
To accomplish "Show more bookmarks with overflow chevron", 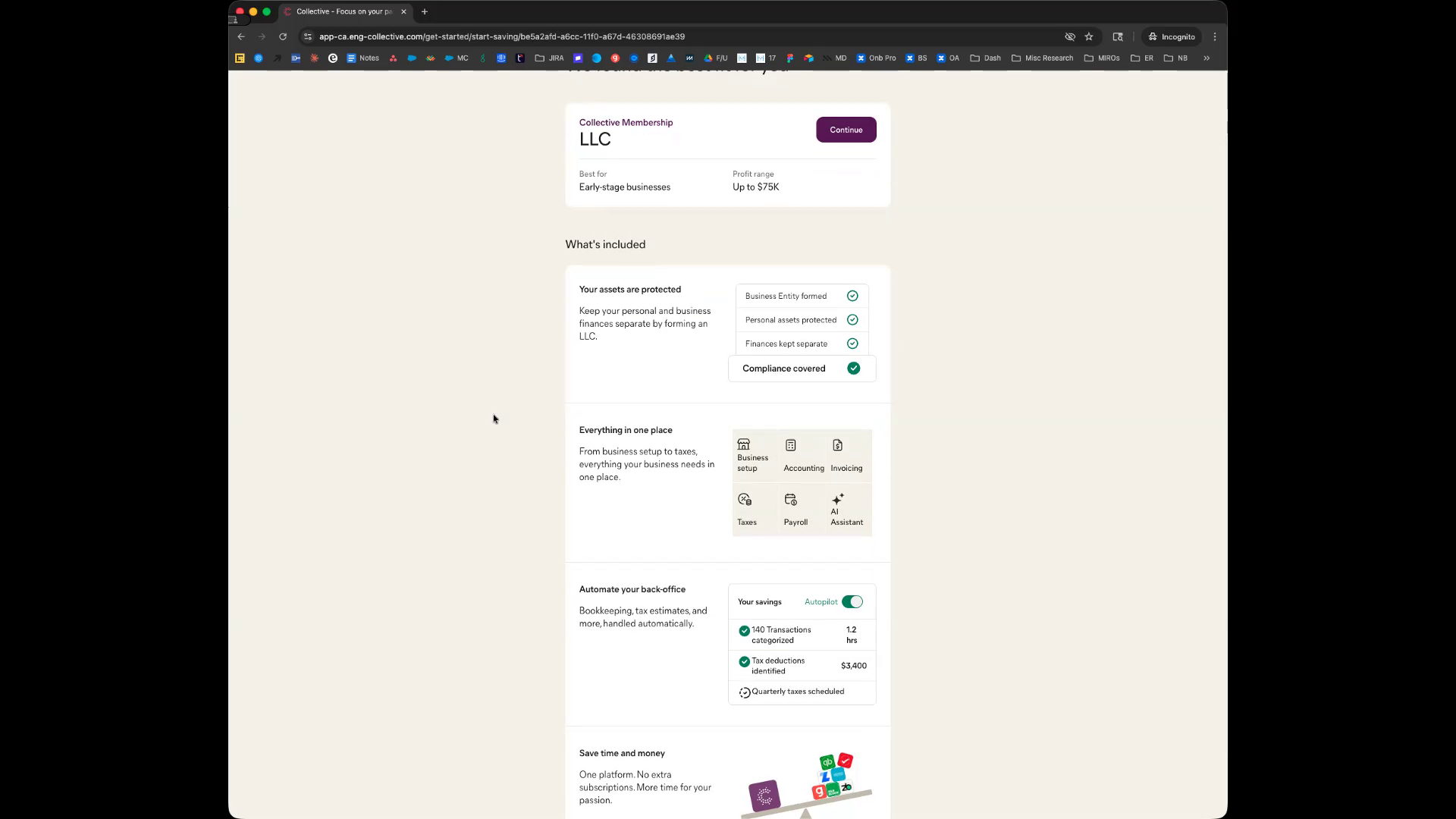I will click(x=1206, y=58).
